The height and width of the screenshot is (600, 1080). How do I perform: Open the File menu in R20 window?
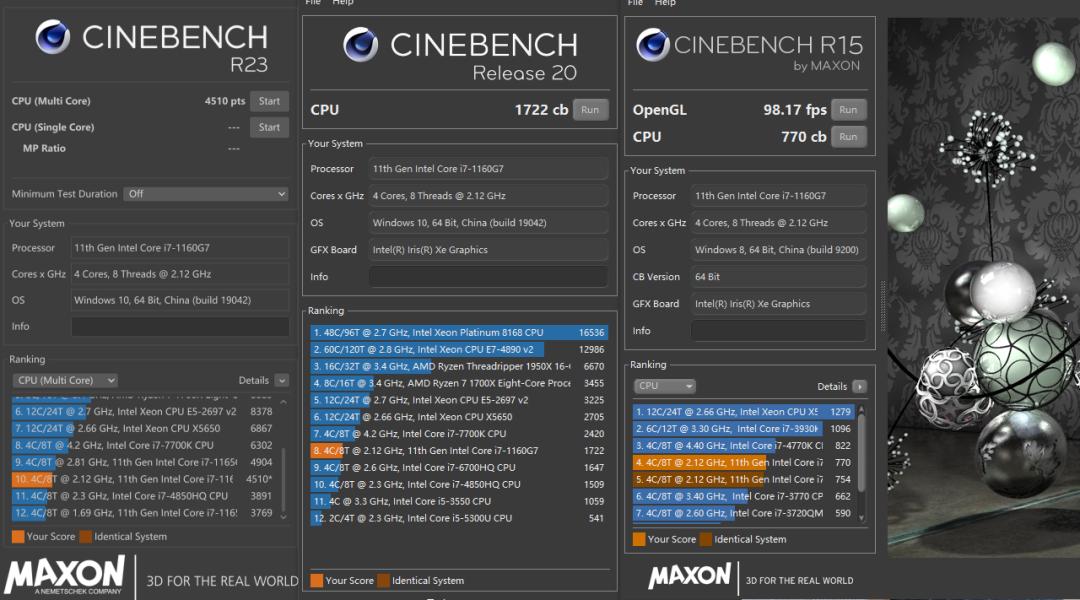[x=313, y=3]
